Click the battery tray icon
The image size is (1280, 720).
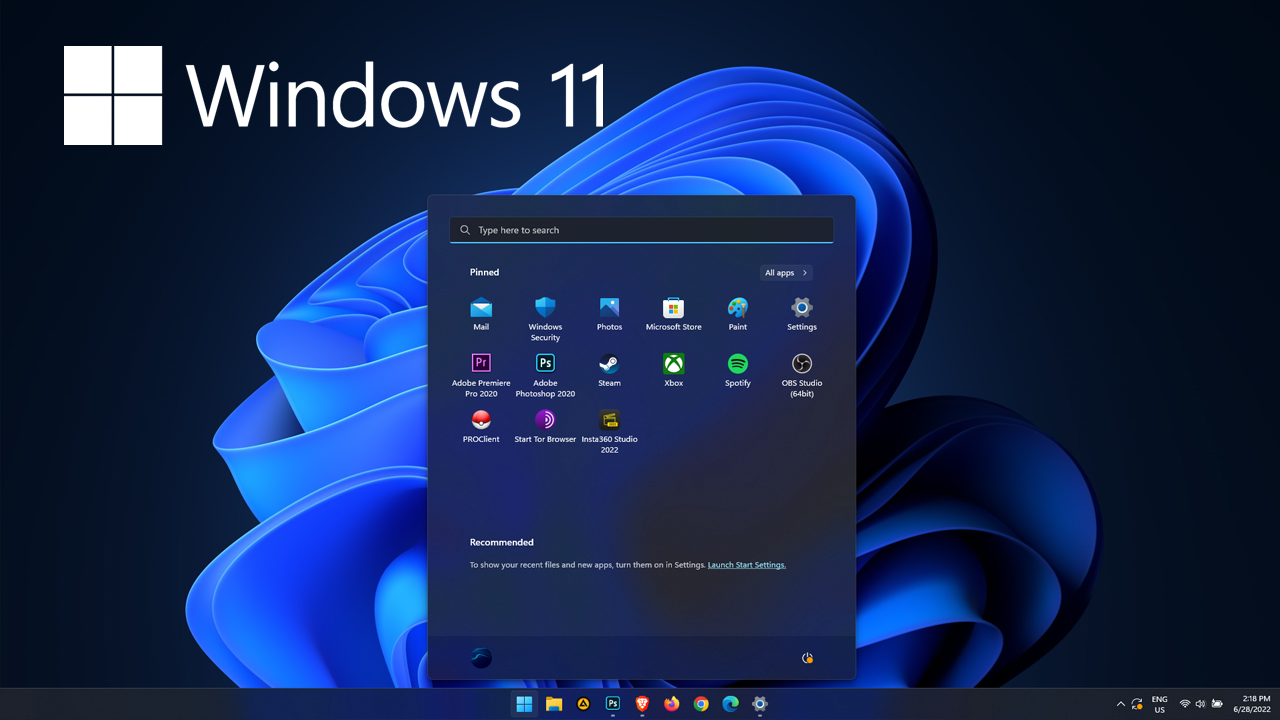pos(1217,704)
